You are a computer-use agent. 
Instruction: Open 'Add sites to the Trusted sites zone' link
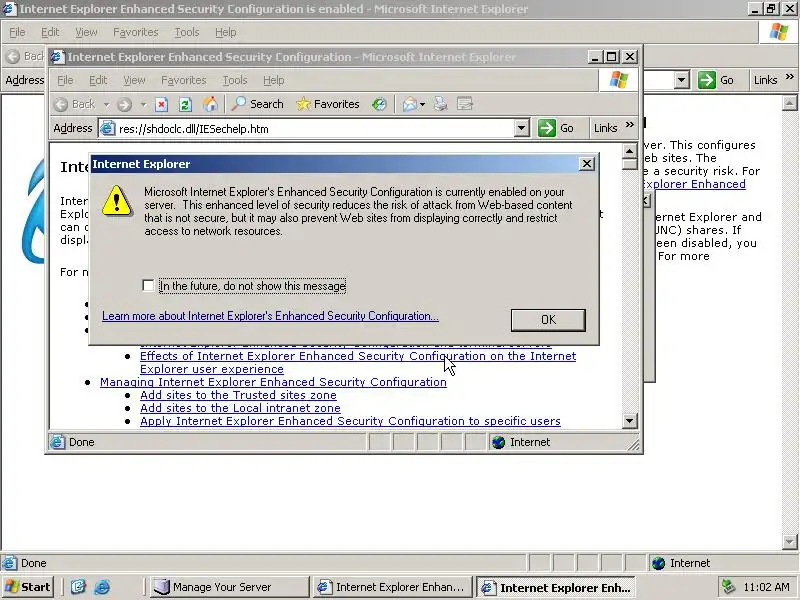[x=238, y=395]
